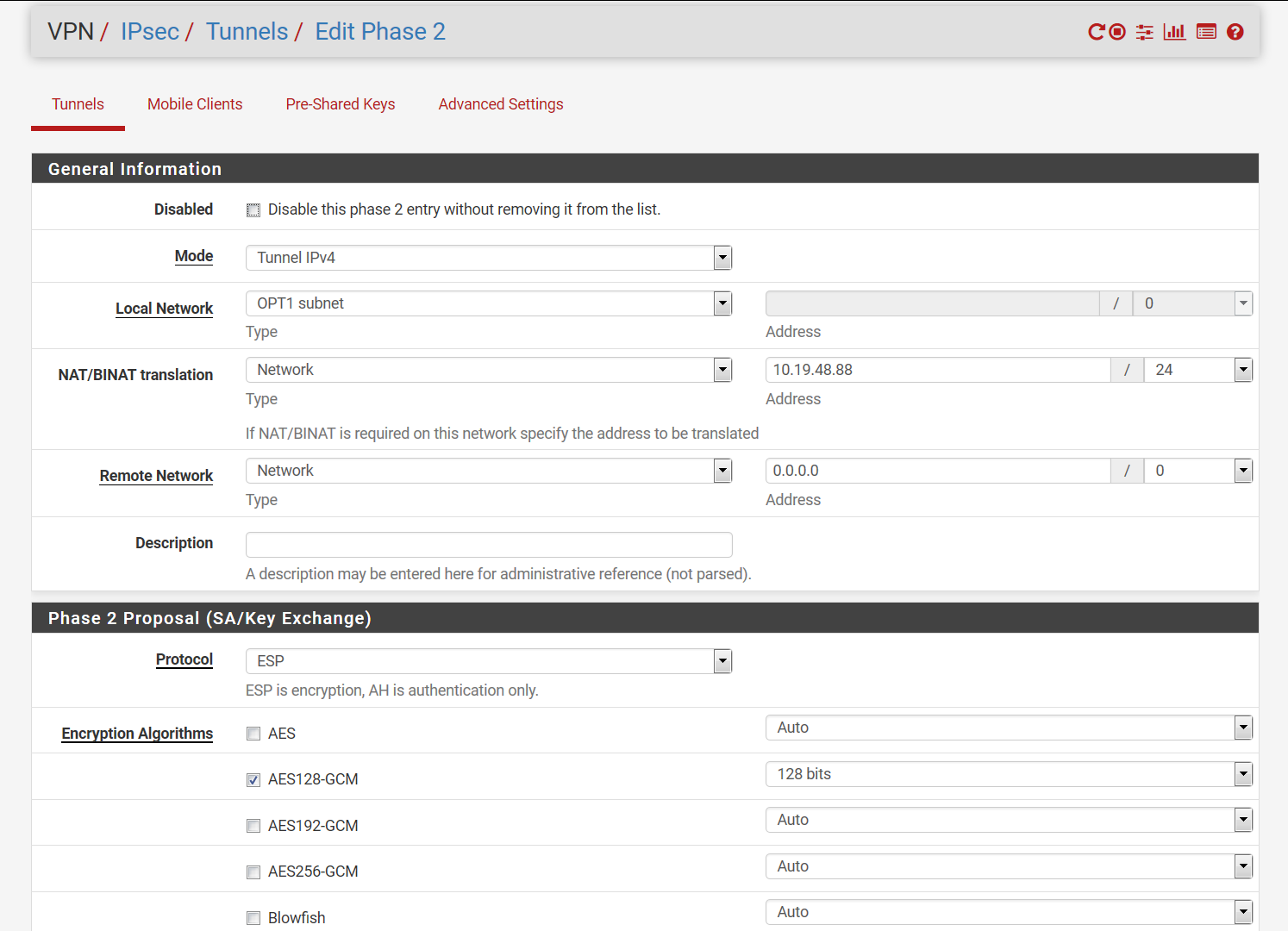The width and height of the screenshot is (1288, 931).
Task: Switch to the Tunnels tab
Action: (x=78, y=104)
